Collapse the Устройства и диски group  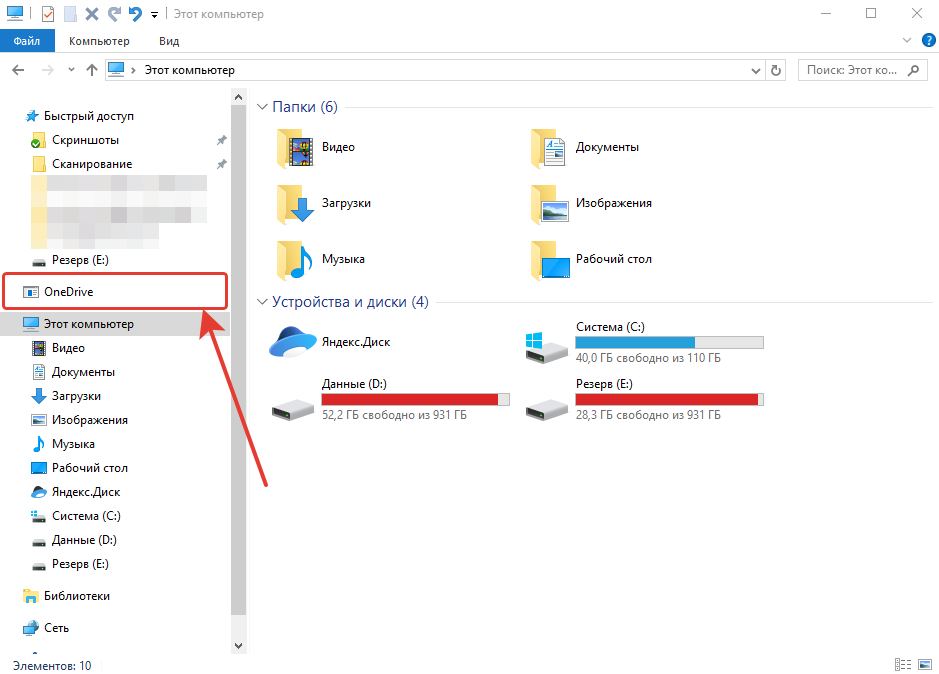pos(263,301)
